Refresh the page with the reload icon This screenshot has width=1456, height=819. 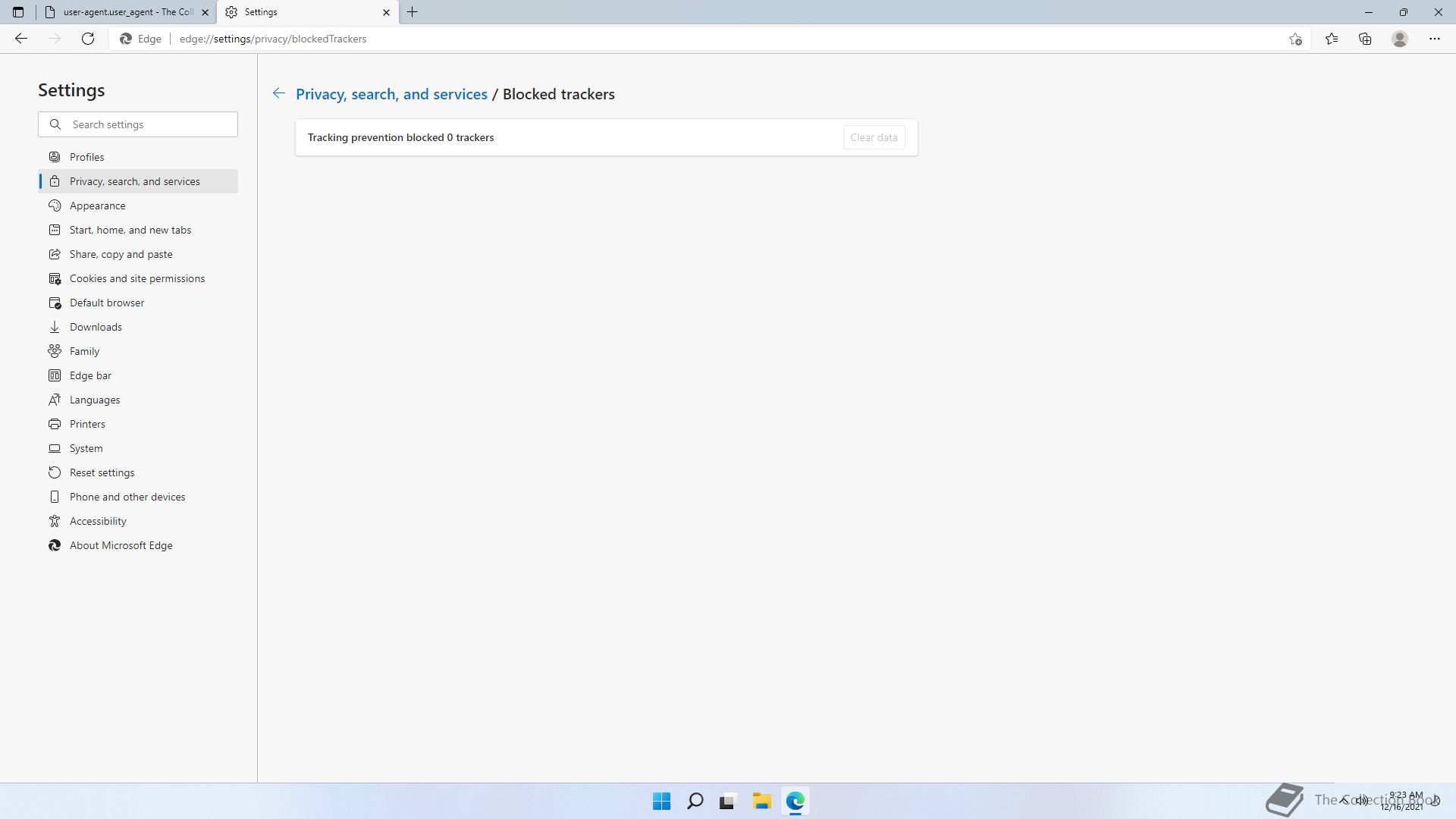[x=88, y=39]
